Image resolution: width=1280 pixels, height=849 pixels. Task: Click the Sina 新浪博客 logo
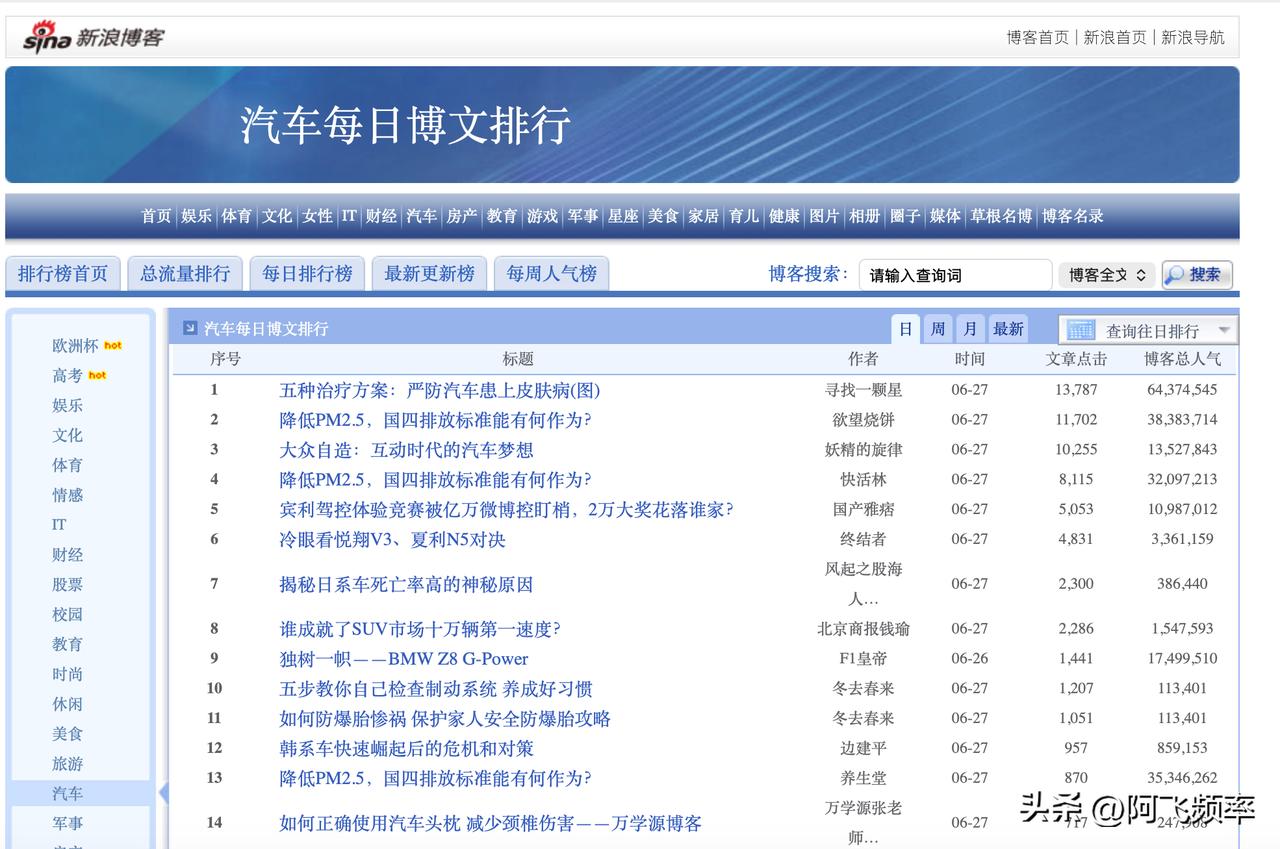pos(93,38)
